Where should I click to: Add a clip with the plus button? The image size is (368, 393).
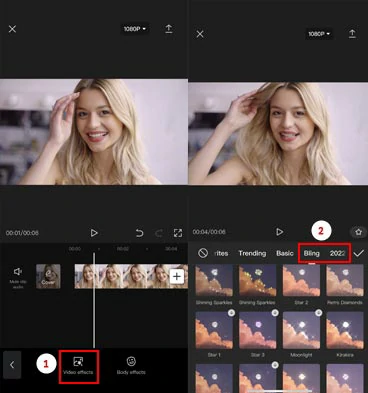coord(177,276)
